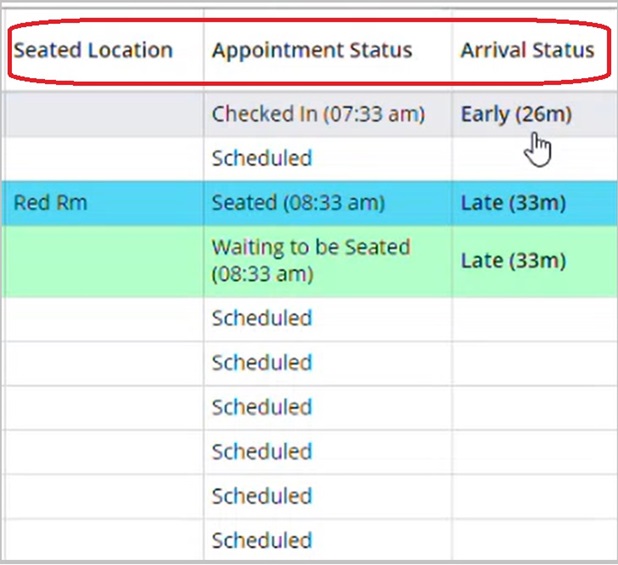Click the Early (26m) arrival status
618x565 pixels.
click(516, 114)
